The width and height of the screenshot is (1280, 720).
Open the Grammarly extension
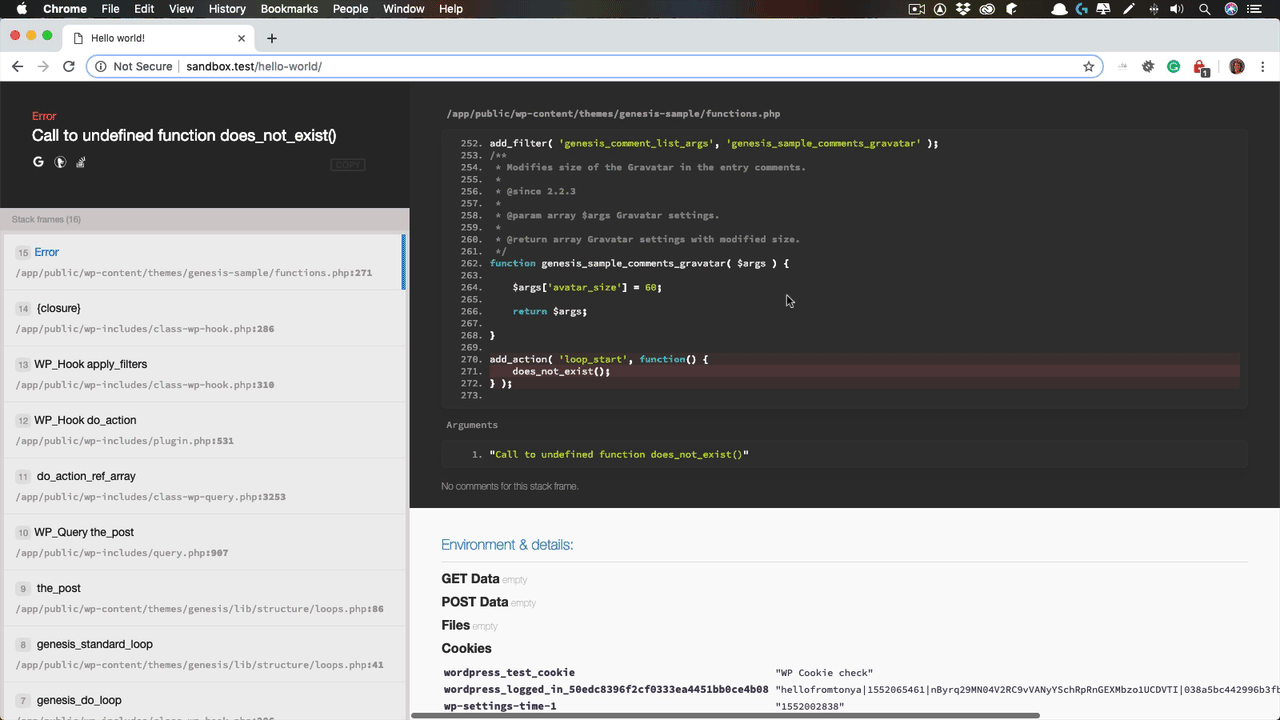1174,66
